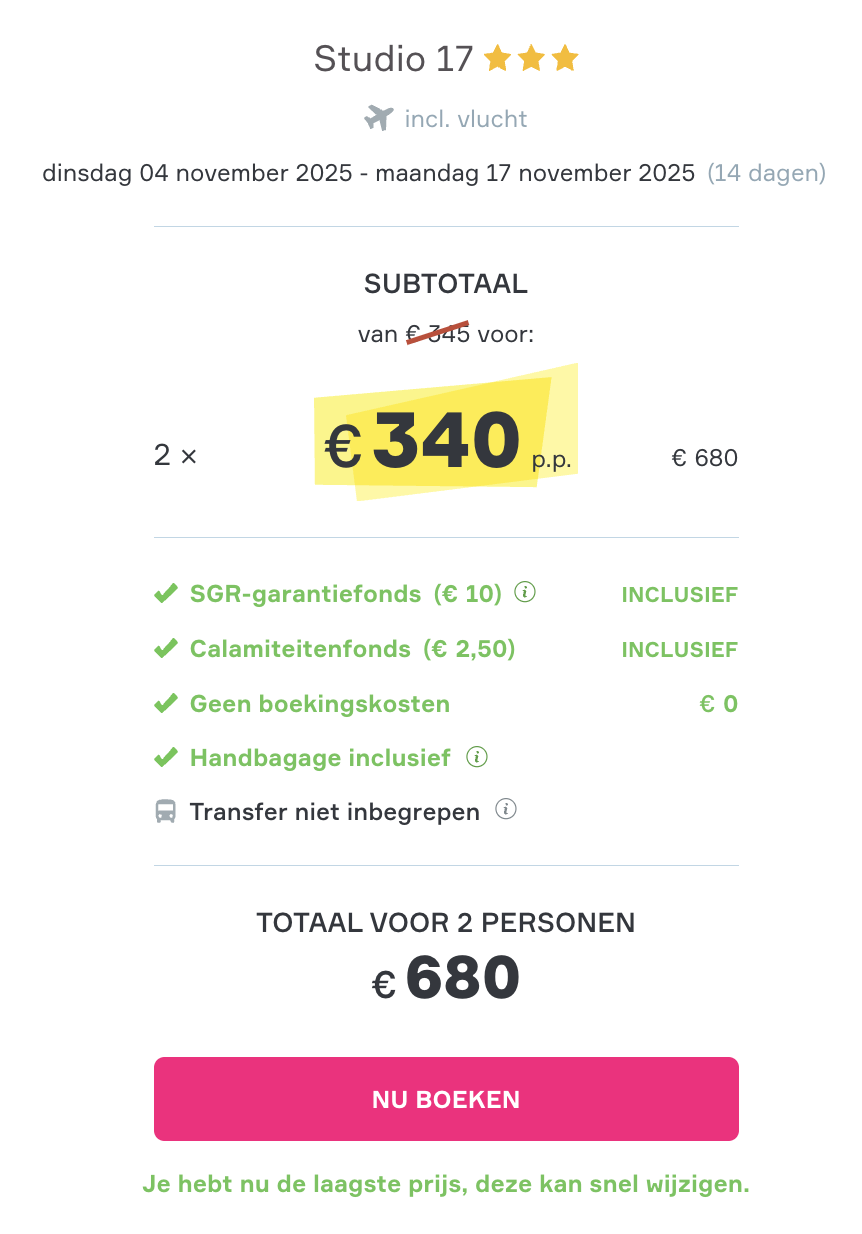
Task: Click the green checkmark beside Geen boekingskosten
Action: click(165, 702)
